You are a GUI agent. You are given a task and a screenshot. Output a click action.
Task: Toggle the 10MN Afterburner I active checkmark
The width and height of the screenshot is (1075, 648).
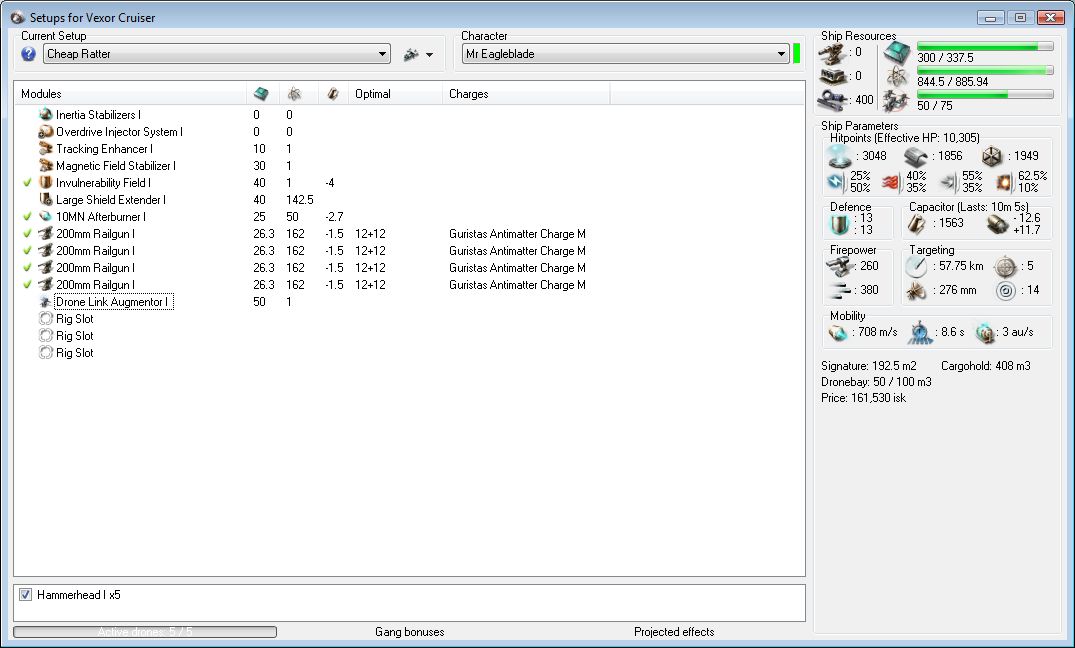(x=27, y=217)
